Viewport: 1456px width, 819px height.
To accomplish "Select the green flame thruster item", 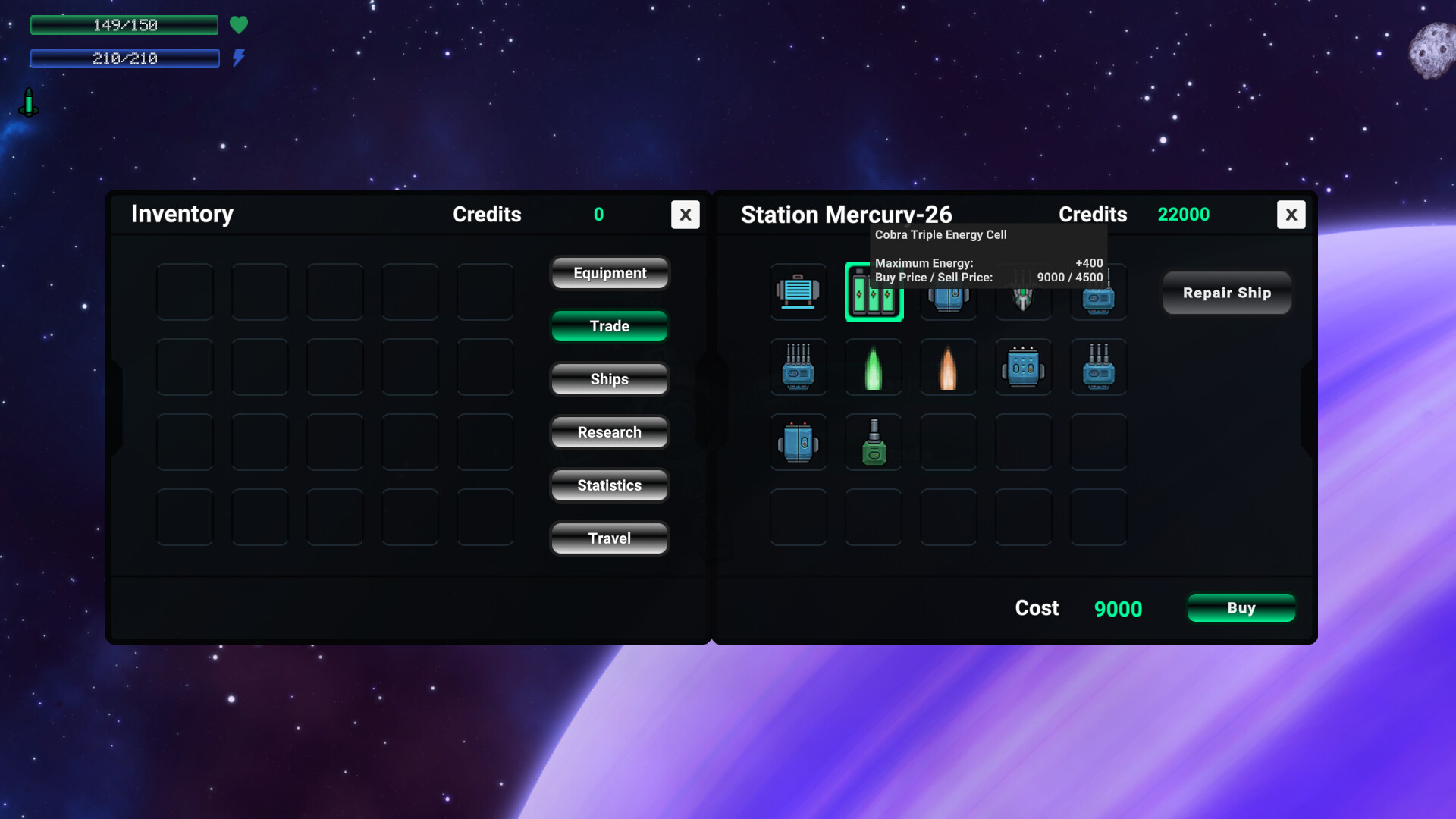I will (874, 368).
